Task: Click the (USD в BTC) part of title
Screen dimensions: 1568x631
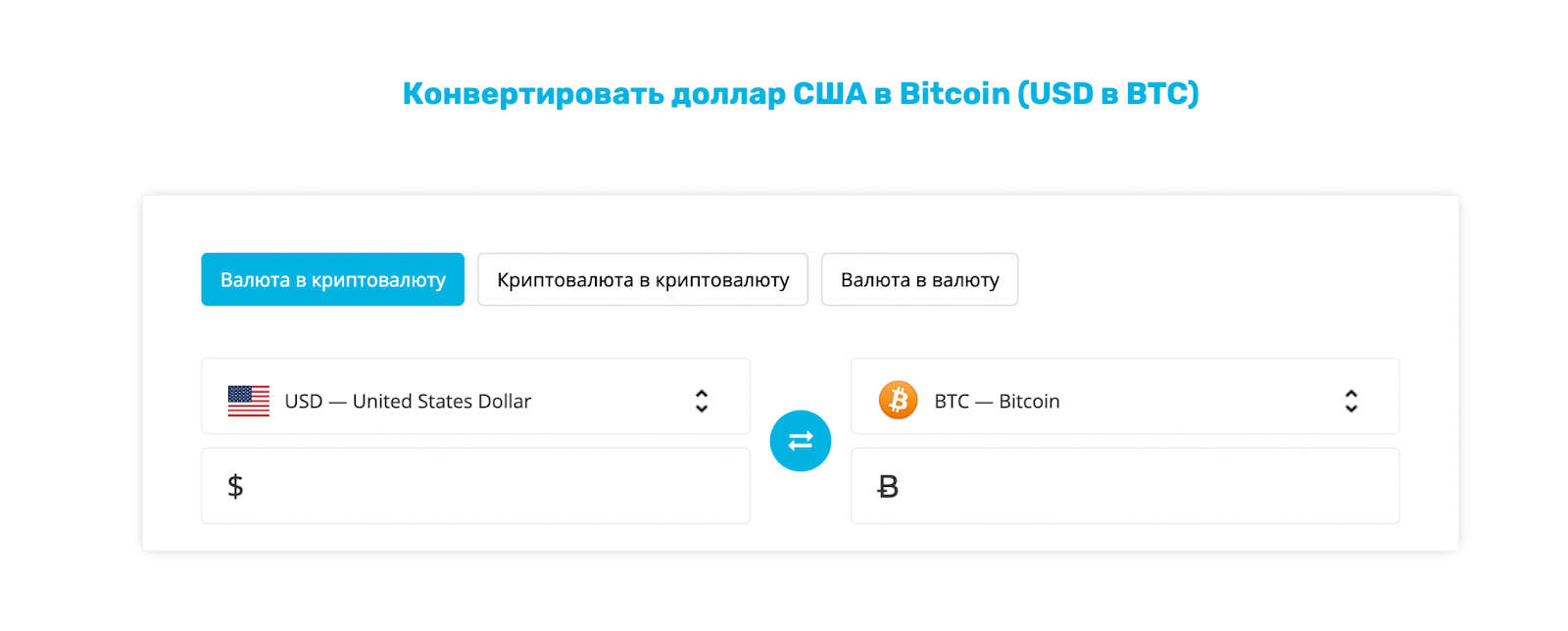Action: pyautogui.click(x=1108, y=93)
